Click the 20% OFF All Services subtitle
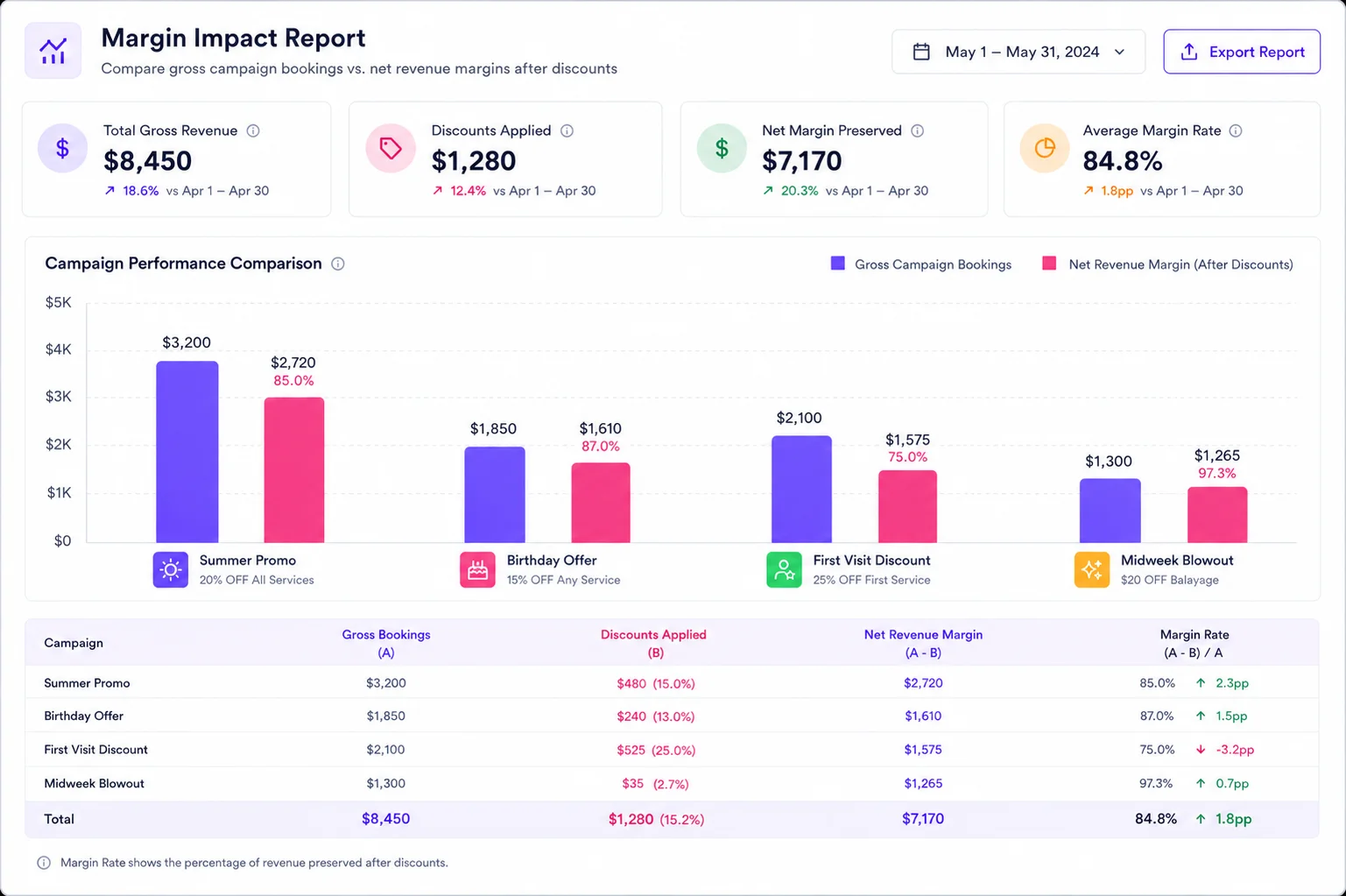The image size is (1346, 896). coord(257,580)
